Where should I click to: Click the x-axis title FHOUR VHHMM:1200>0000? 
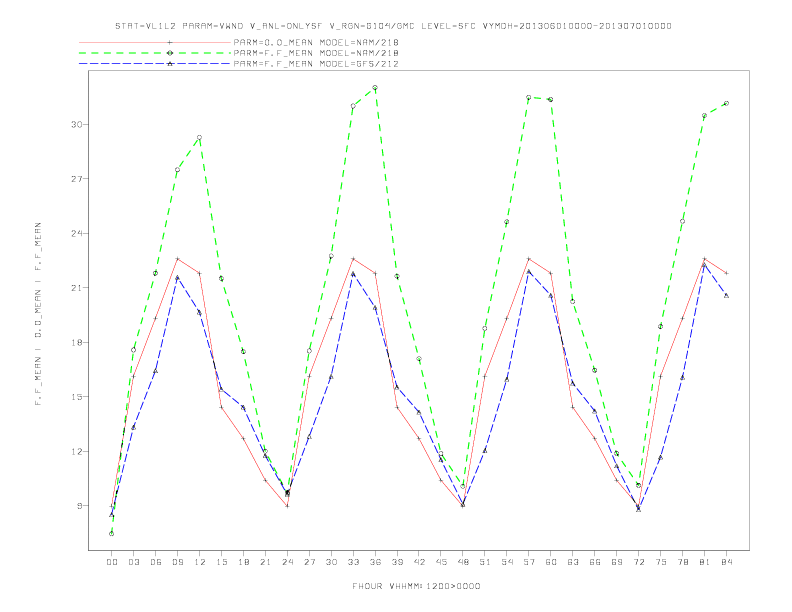416,586
